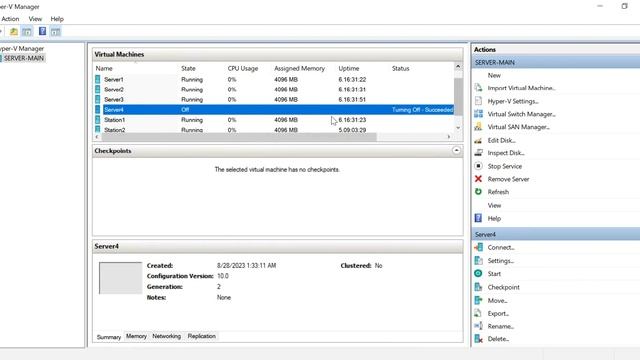Open the Hyper-V Settings icon
The image size is (640, 360).
click(478, 101)
